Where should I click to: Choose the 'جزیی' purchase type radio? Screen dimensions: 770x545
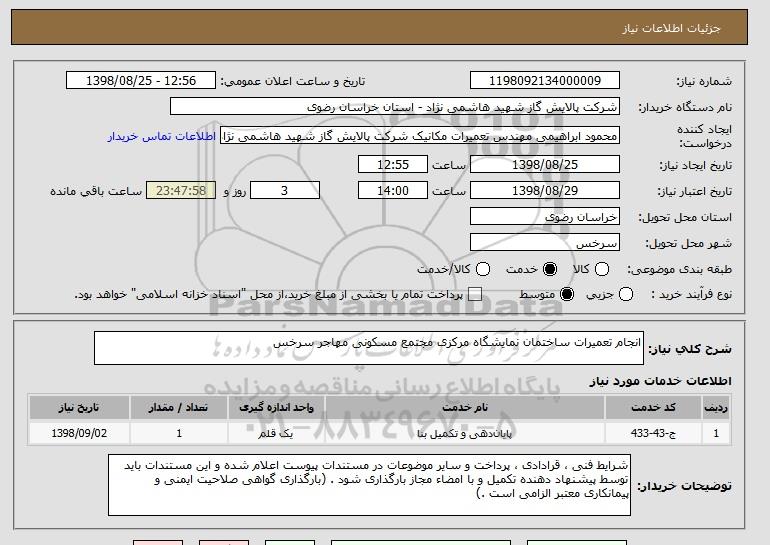tap(626, 294)
